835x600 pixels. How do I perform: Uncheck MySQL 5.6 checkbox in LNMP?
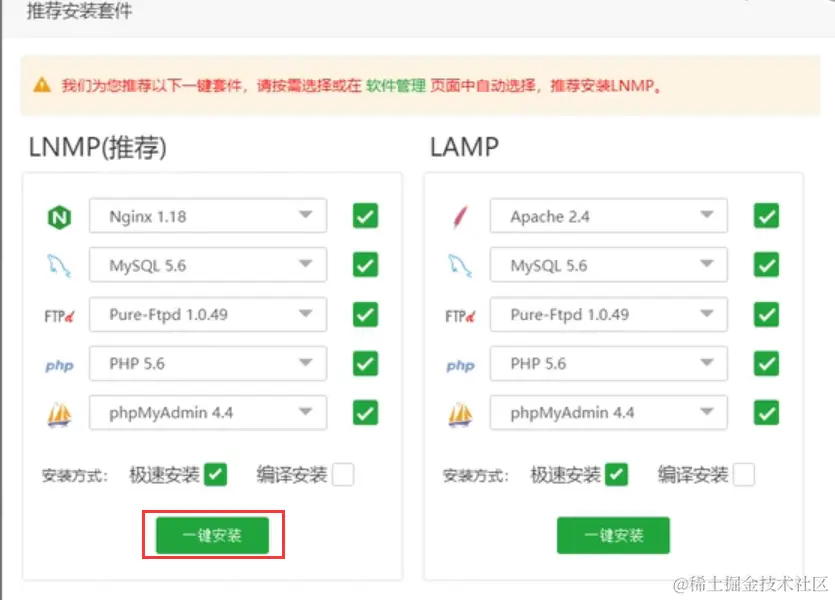365,265
